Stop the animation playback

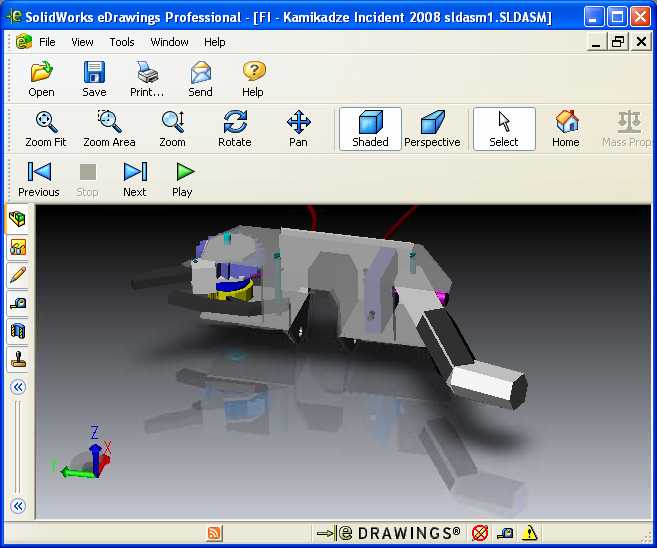click(x=87, y=179)
